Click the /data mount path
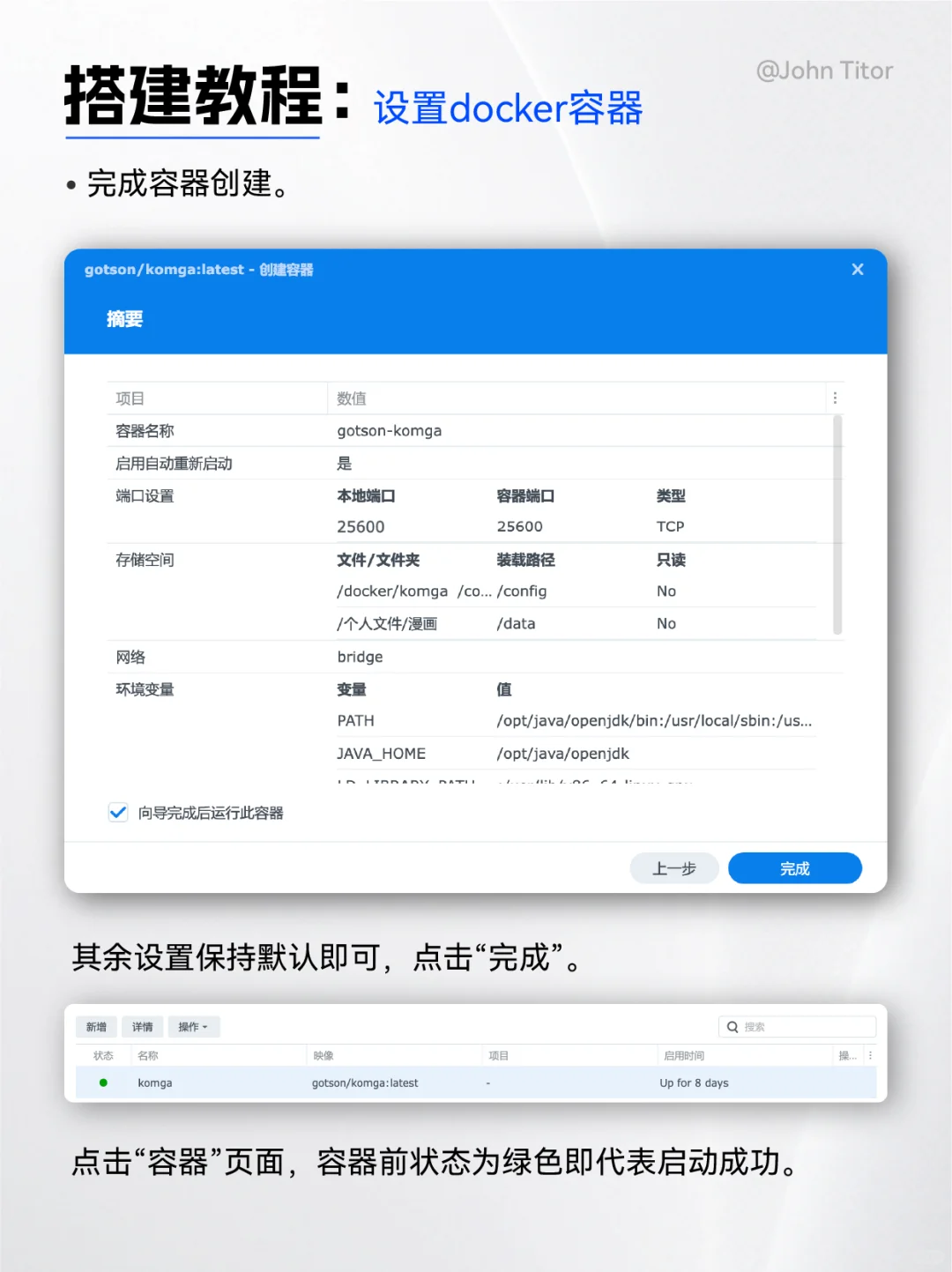The width and height of the screenshot is (952, 1272). [516, 624]
